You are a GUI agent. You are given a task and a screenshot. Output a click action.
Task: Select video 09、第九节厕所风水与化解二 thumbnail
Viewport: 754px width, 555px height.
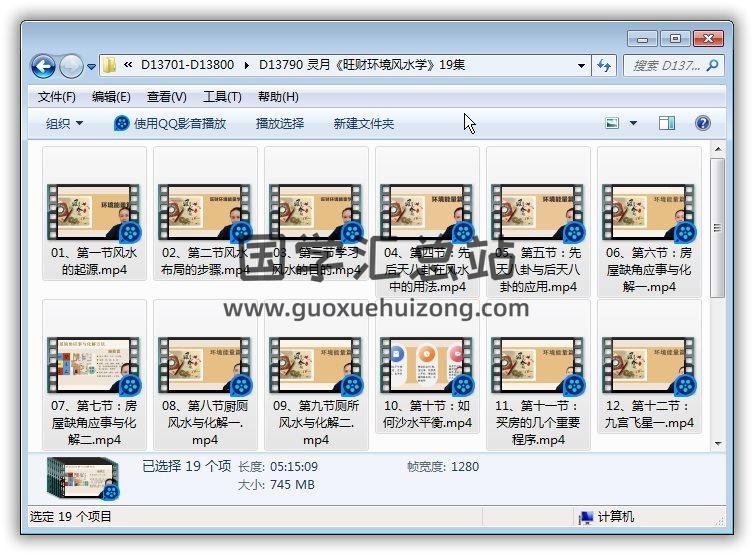[x=316, y=366]
